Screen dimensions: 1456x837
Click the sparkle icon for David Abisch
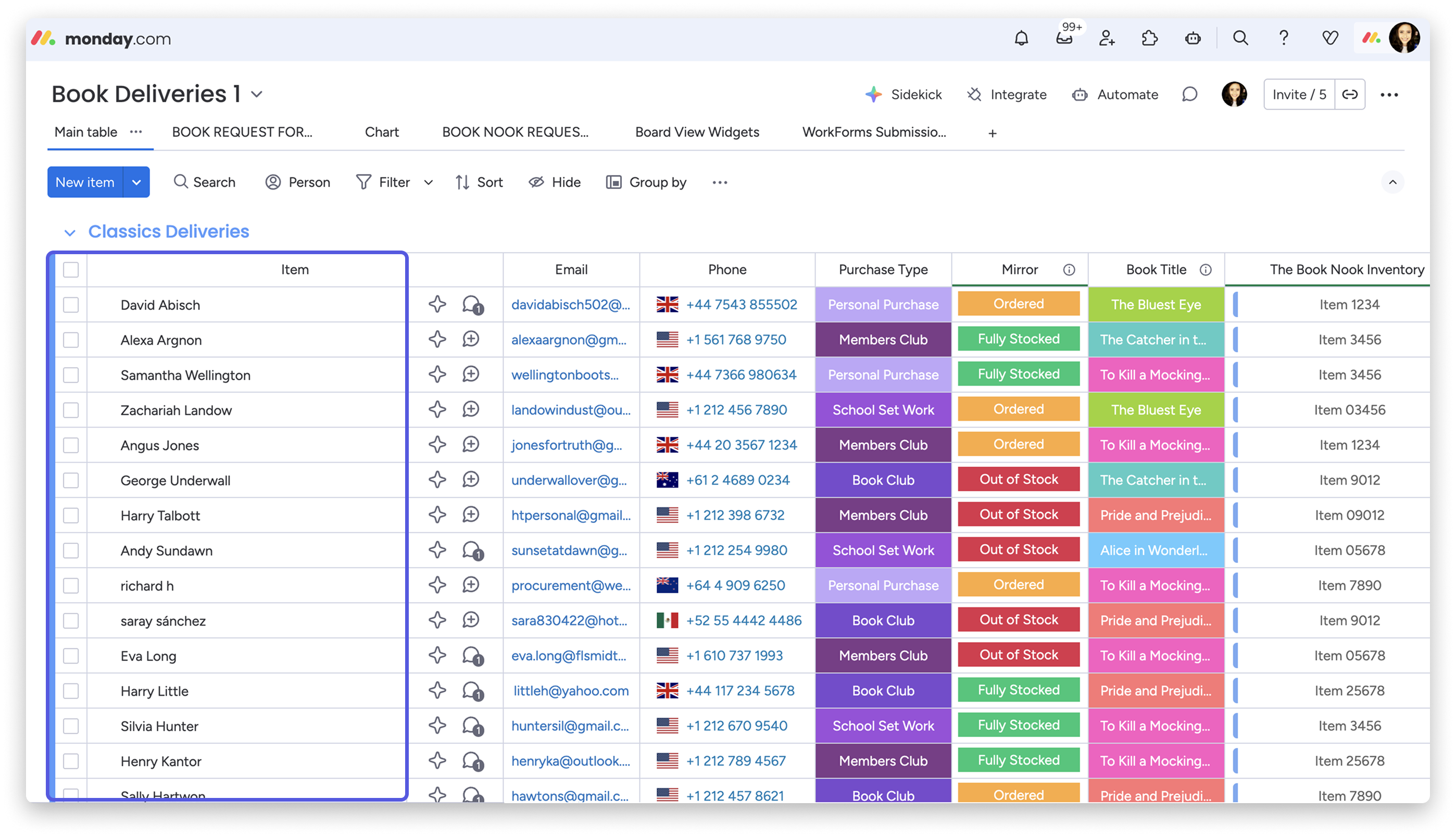coord(437,304)
